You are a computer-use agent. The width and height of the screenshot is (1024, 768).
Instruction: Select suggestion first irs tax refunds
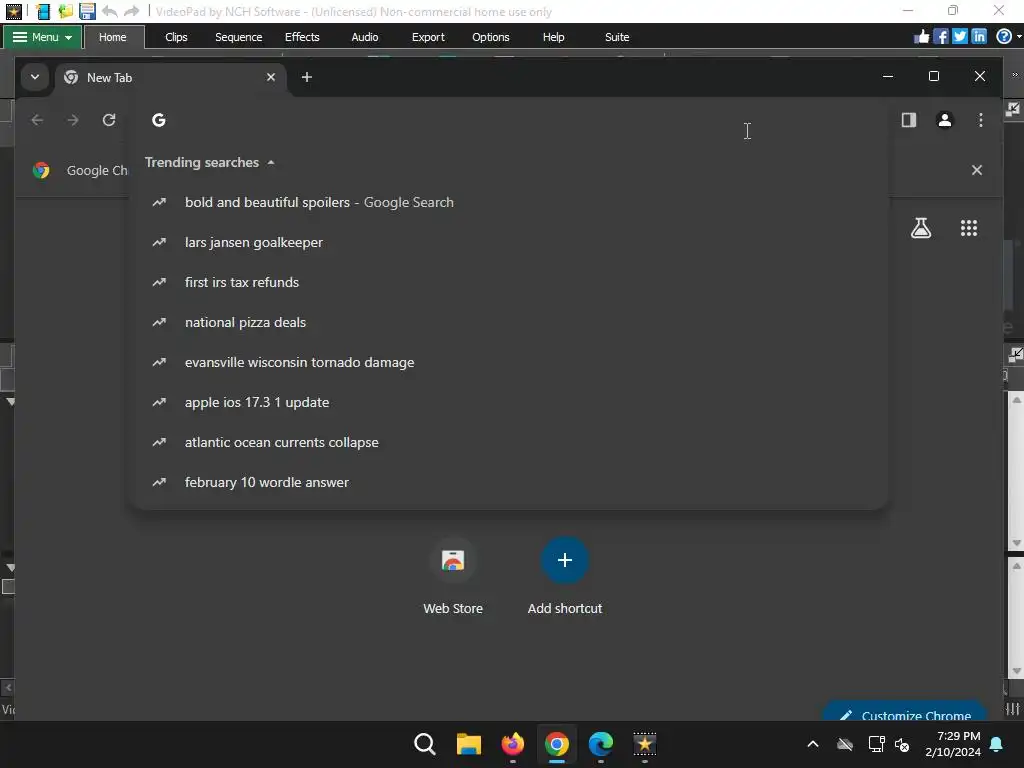tap(509, 282)
